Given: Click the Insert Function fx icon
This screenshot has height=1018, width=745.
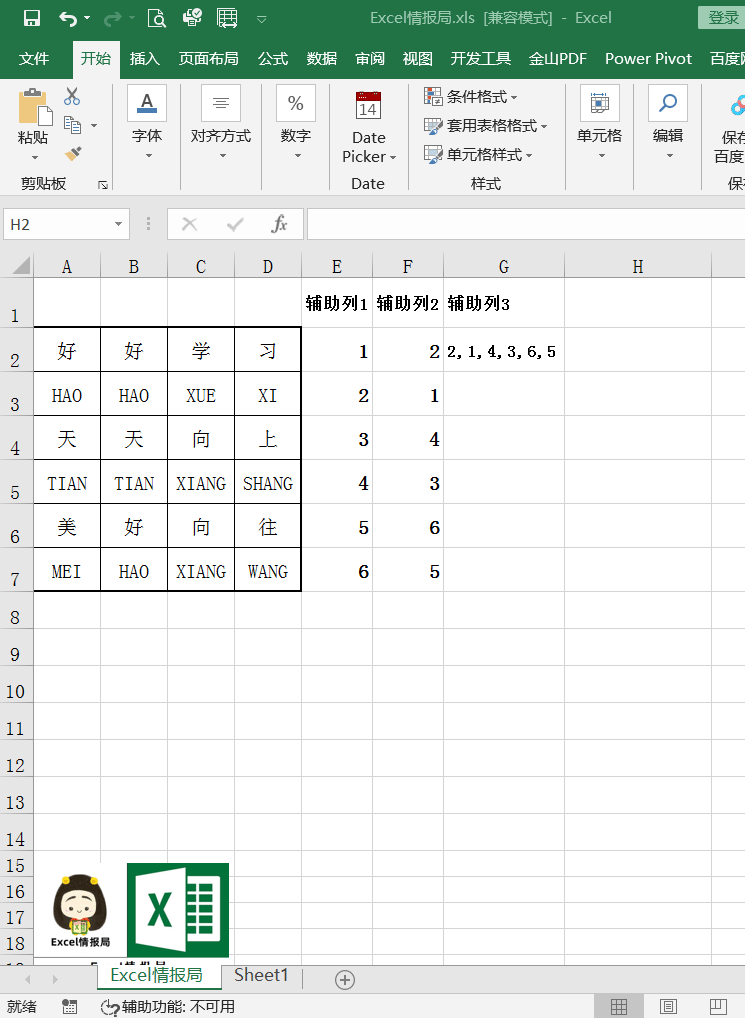Looking at the screenshot, I should [280, 224].
